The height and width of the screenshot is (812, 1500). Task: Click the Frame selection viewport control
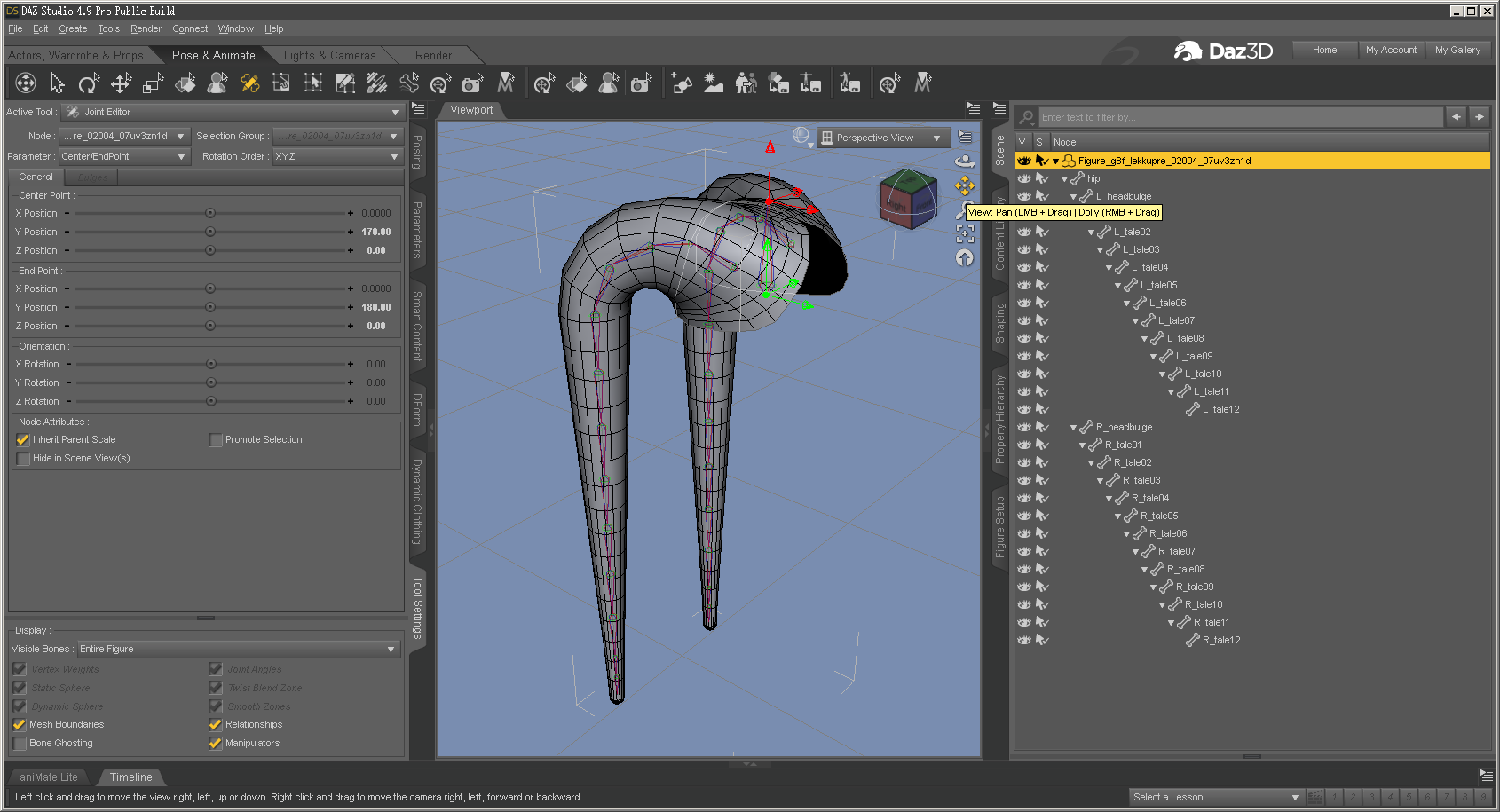965,233
